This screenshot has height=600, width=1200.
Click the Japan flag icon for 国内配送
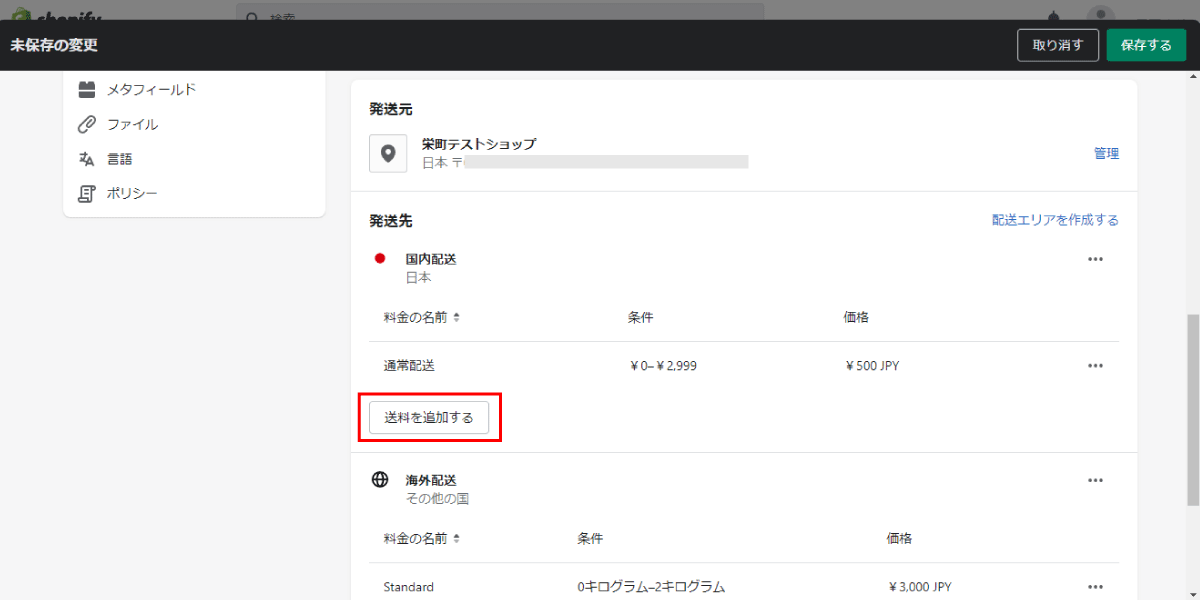[380, 259]
